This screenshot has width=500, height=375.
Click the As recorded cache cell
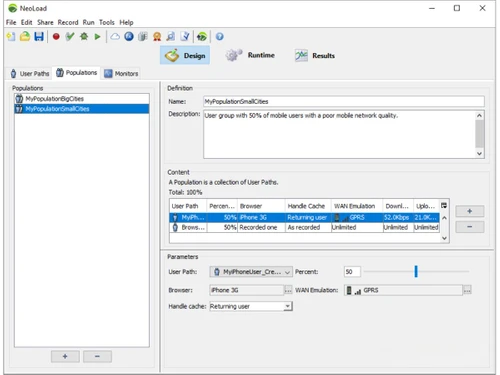click(x=308, y=227)
